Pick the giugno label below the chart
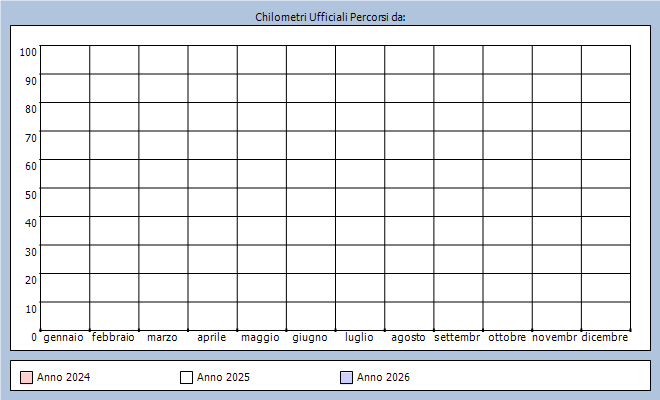Viewport: 660px width, 400px height. pos(310,338)
